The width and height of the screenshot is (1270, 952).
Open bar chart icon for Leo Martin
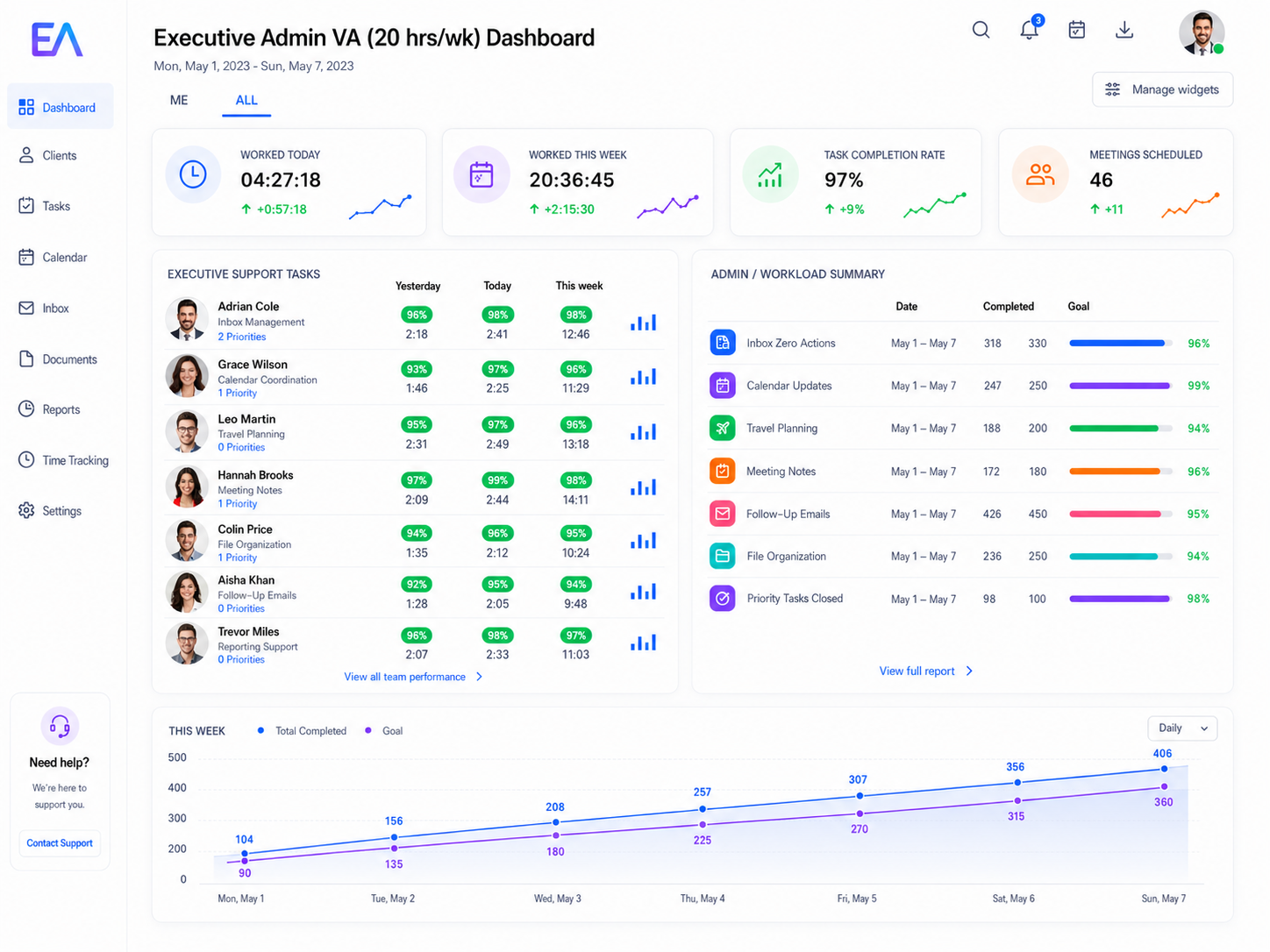[643, 432]
